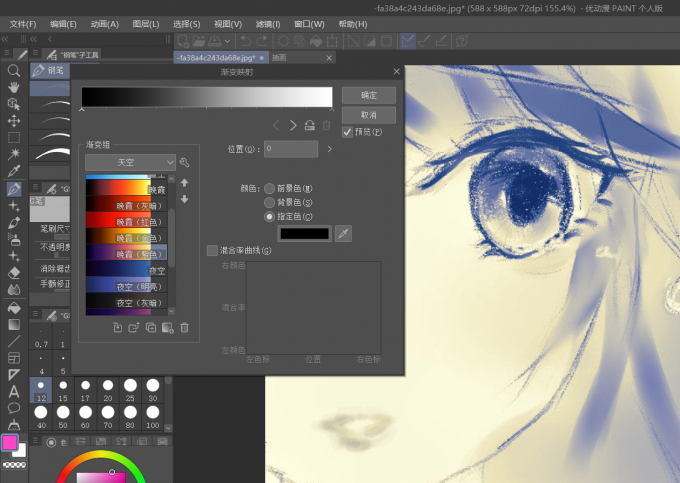Open the 图层(L) menu
Screen dimensions: 680x483
coord(146,24)
